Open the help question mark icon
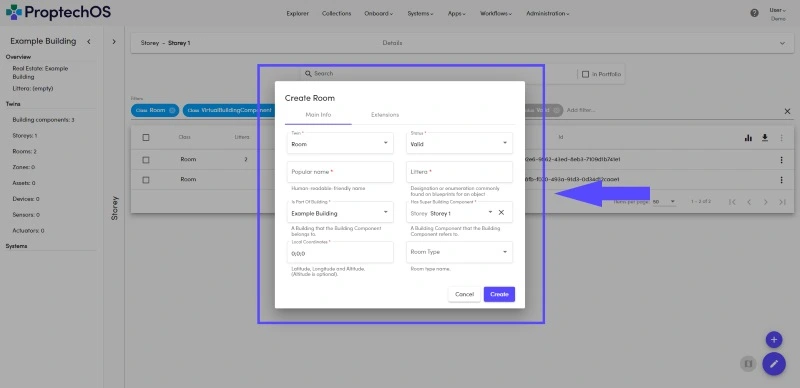Viewport: 800px width, 388px height. (754, 13)
